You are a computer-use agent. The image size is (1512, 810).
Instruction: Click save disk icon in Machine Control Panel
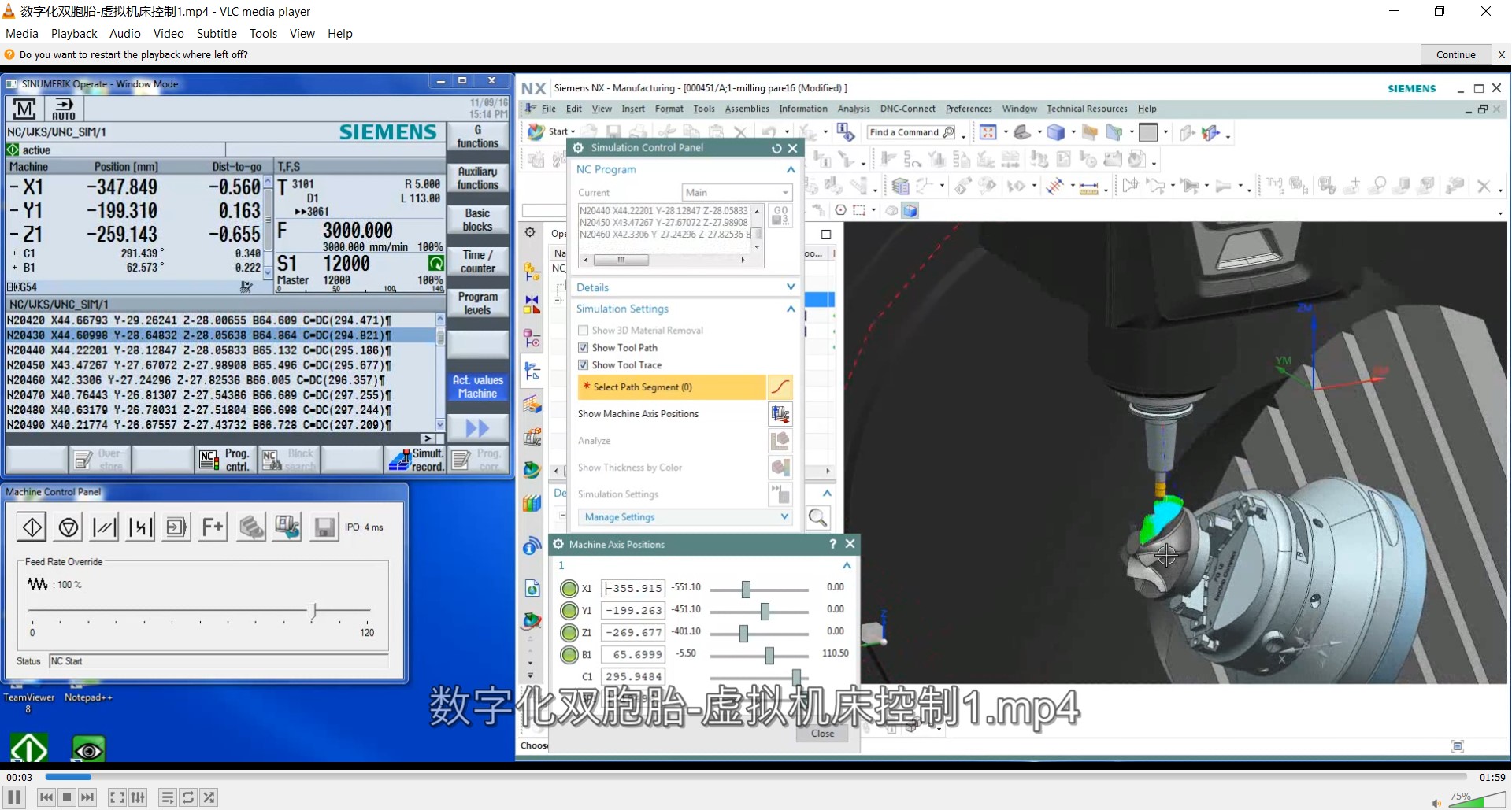click(x=324, y=527)
